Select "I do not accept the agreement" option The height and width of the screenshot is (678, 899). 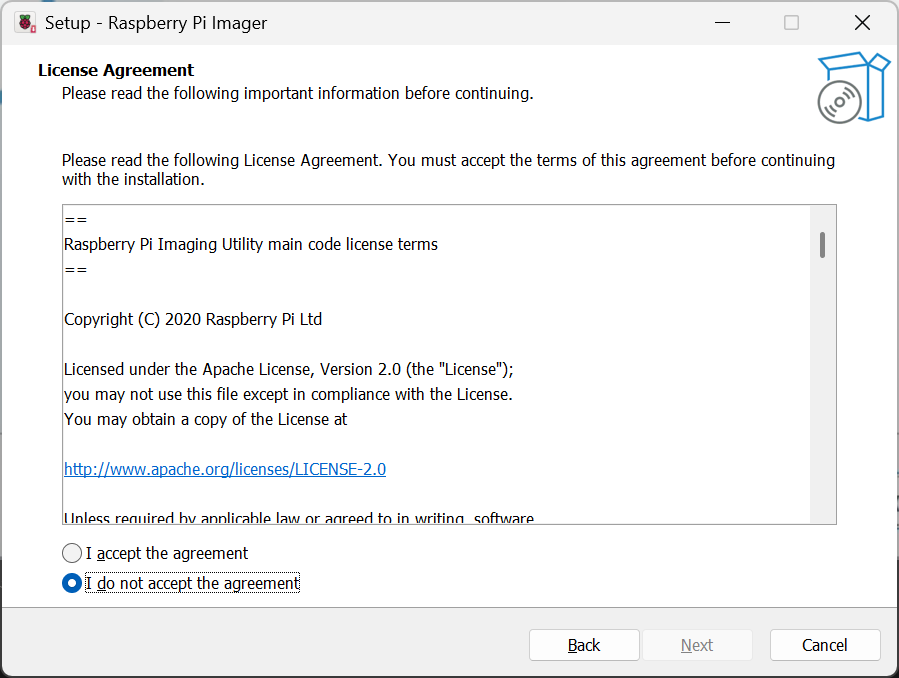click(x=72, y=583)
